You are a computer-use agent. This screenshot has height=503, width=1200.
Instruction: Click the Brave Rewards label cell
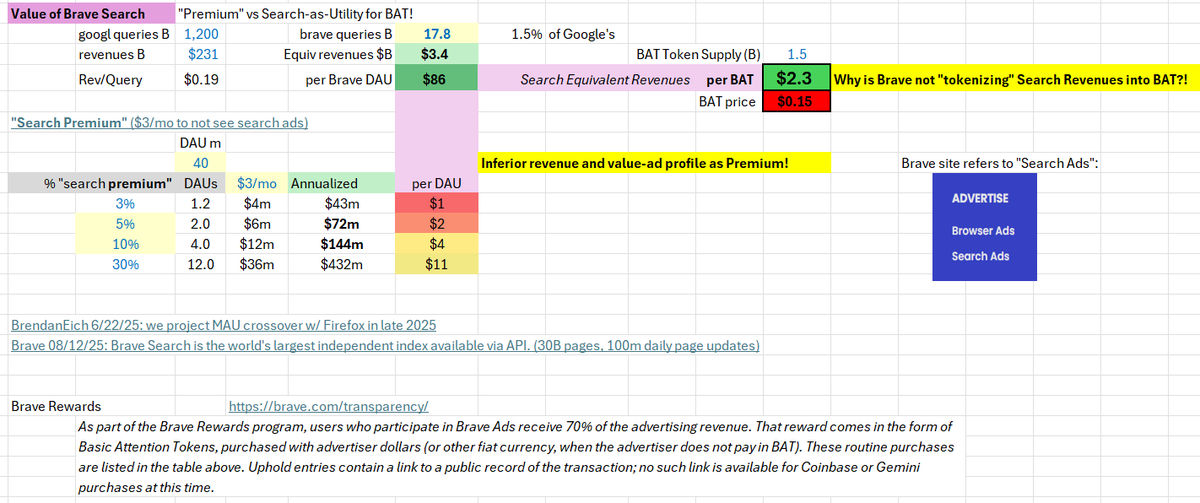click(56, 407)
